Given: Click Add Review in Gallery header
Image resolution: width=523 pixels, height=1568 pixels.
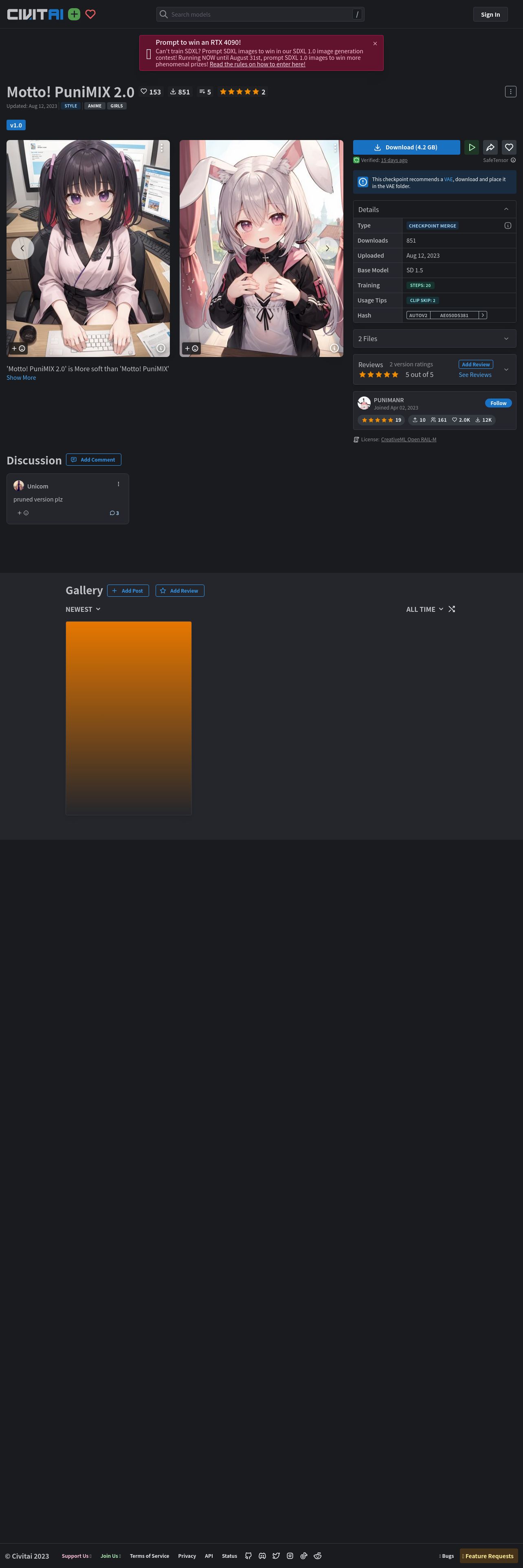Looking at the screenshot, I should (180, 590).
